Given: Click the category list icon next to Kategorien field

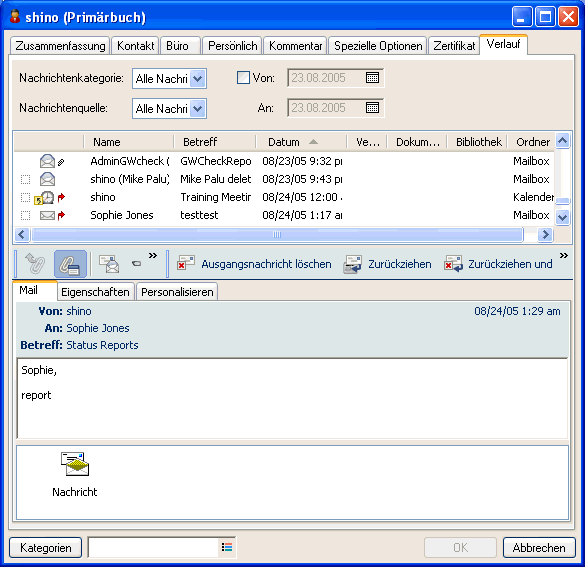Looking at the screenshot, I should pos(227,547).
